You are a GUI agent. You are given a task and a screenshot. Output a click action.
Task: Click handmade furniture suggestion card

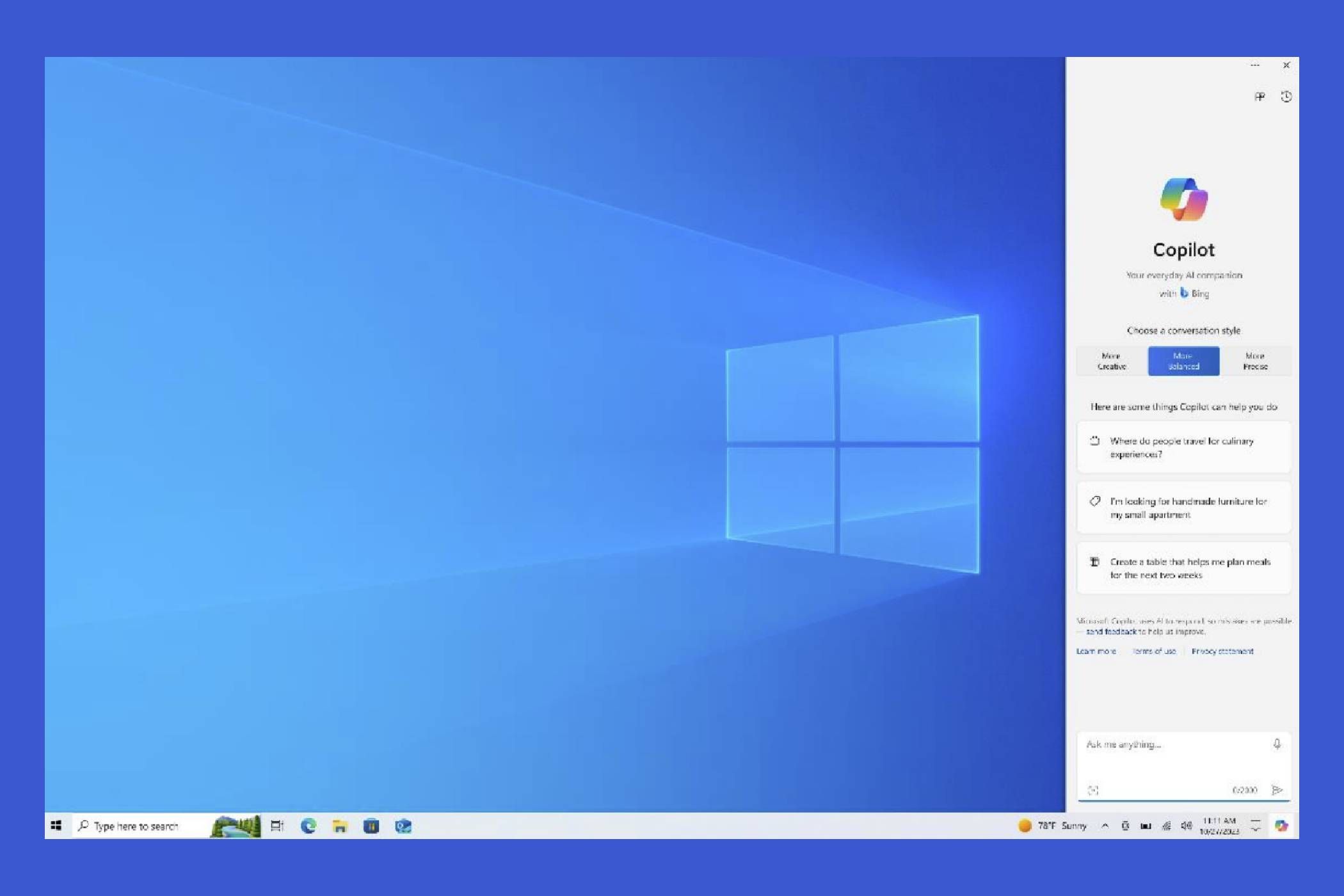coord(1183,508)
